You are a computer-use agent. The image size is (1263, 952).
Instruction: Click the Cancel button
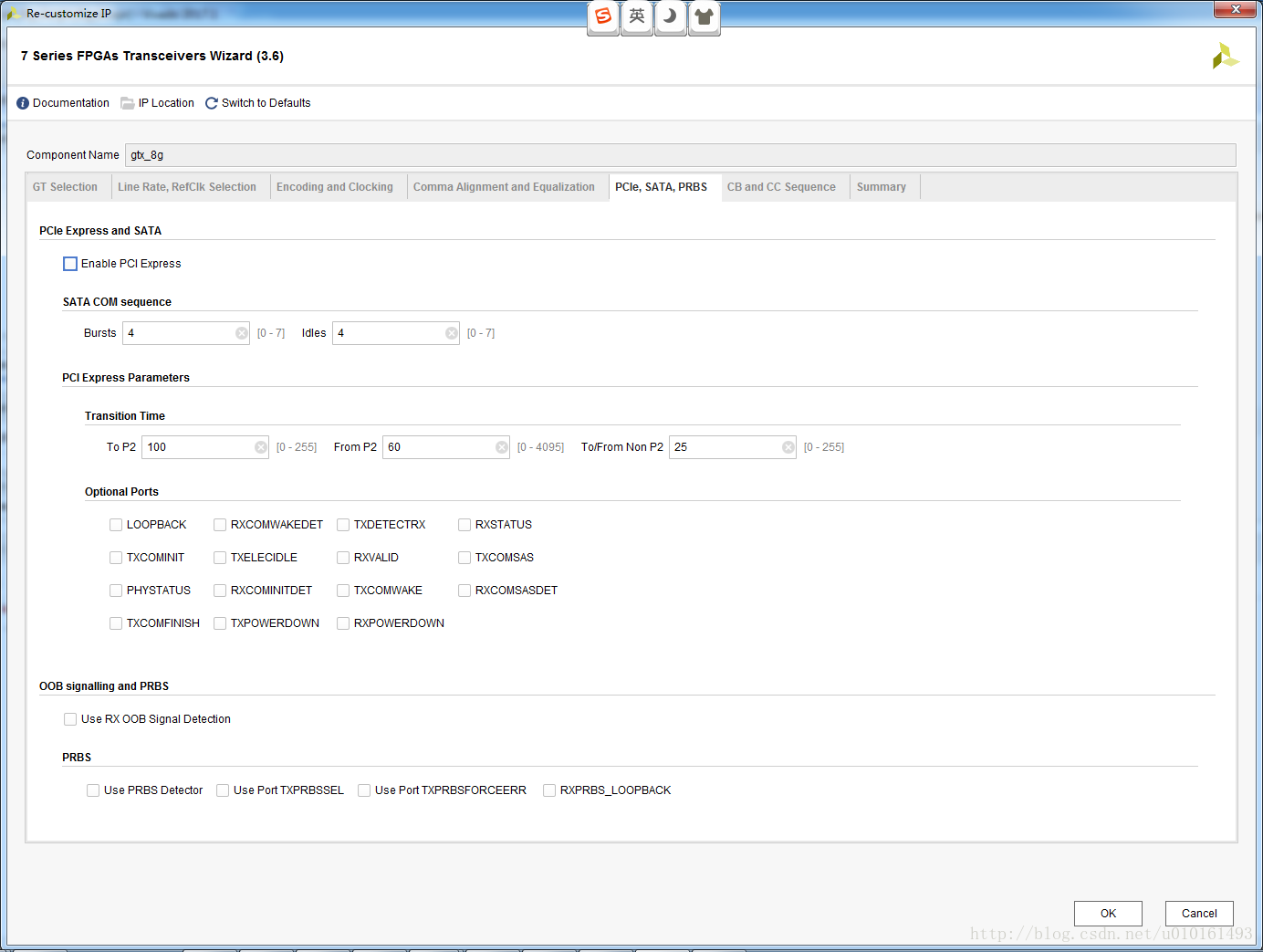coord(1199,914)
